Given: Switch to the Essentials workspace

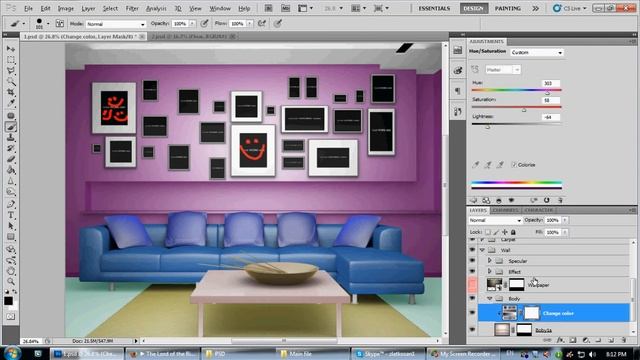Looking at the screenshot, I should click(434, 8).
